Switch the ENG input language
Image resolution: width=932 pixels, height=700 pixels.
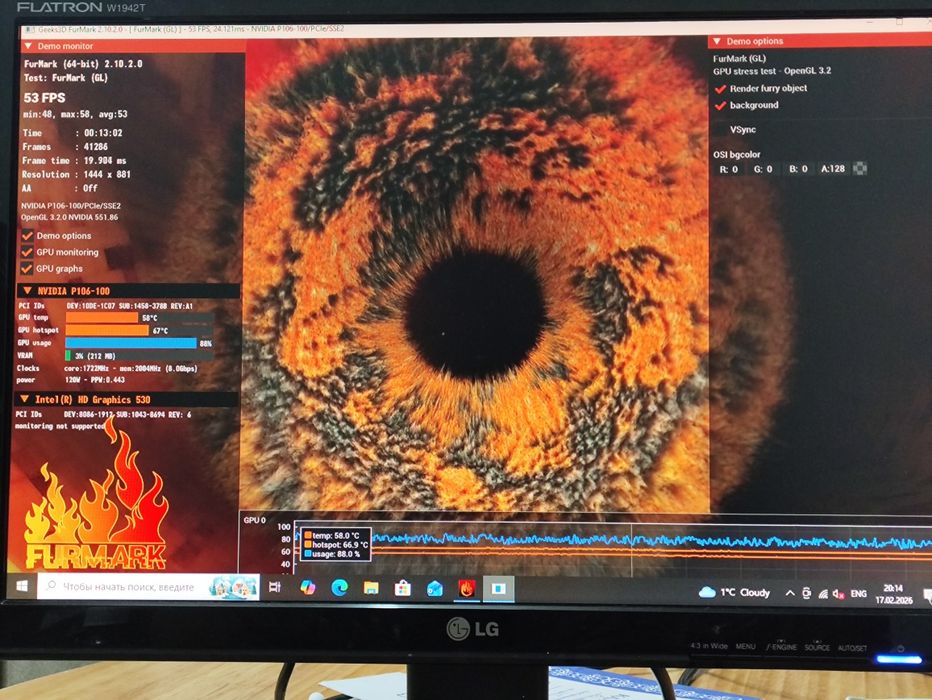858,593
